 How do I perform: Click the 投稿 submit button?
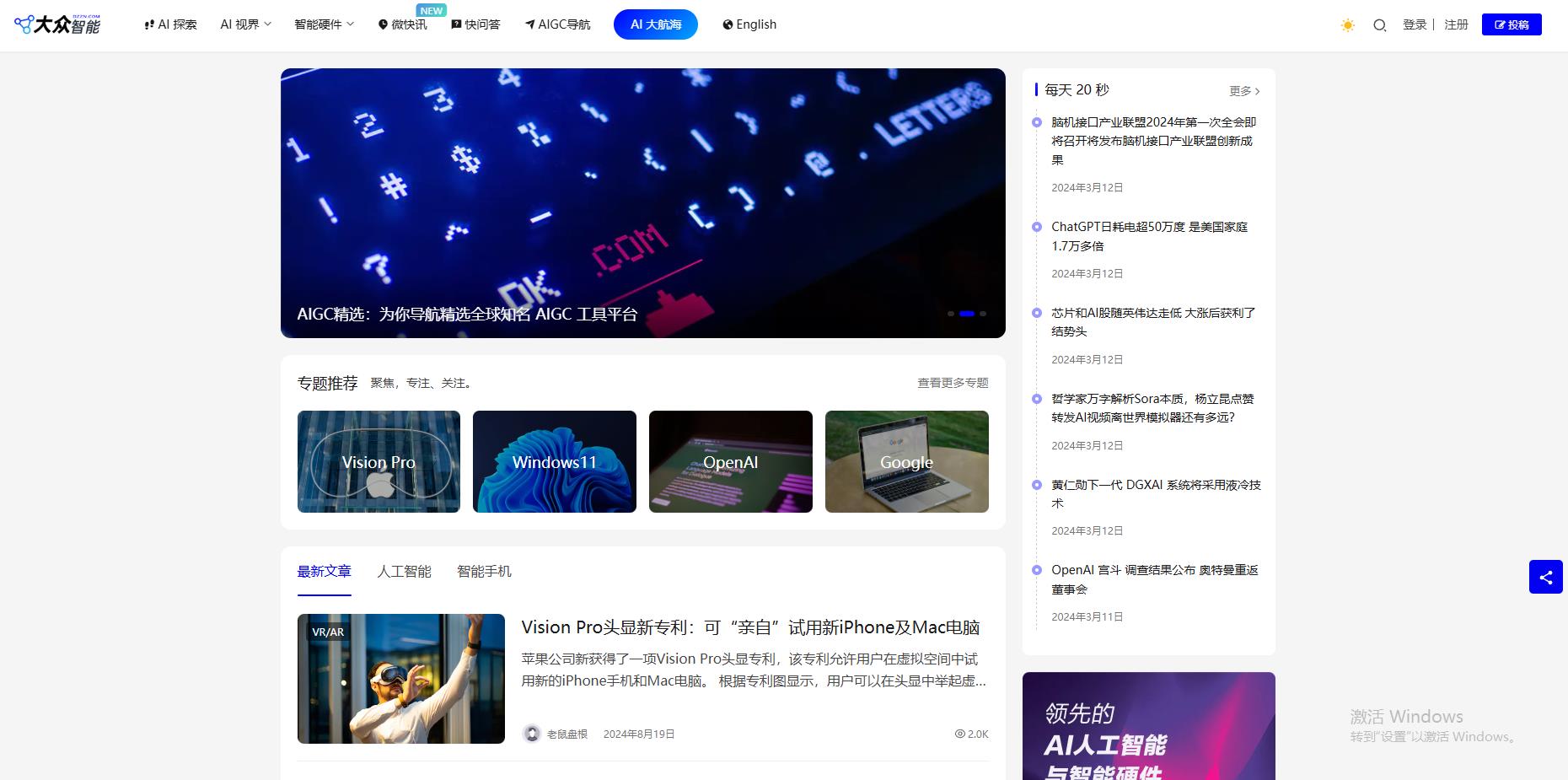pos(1512,24)
